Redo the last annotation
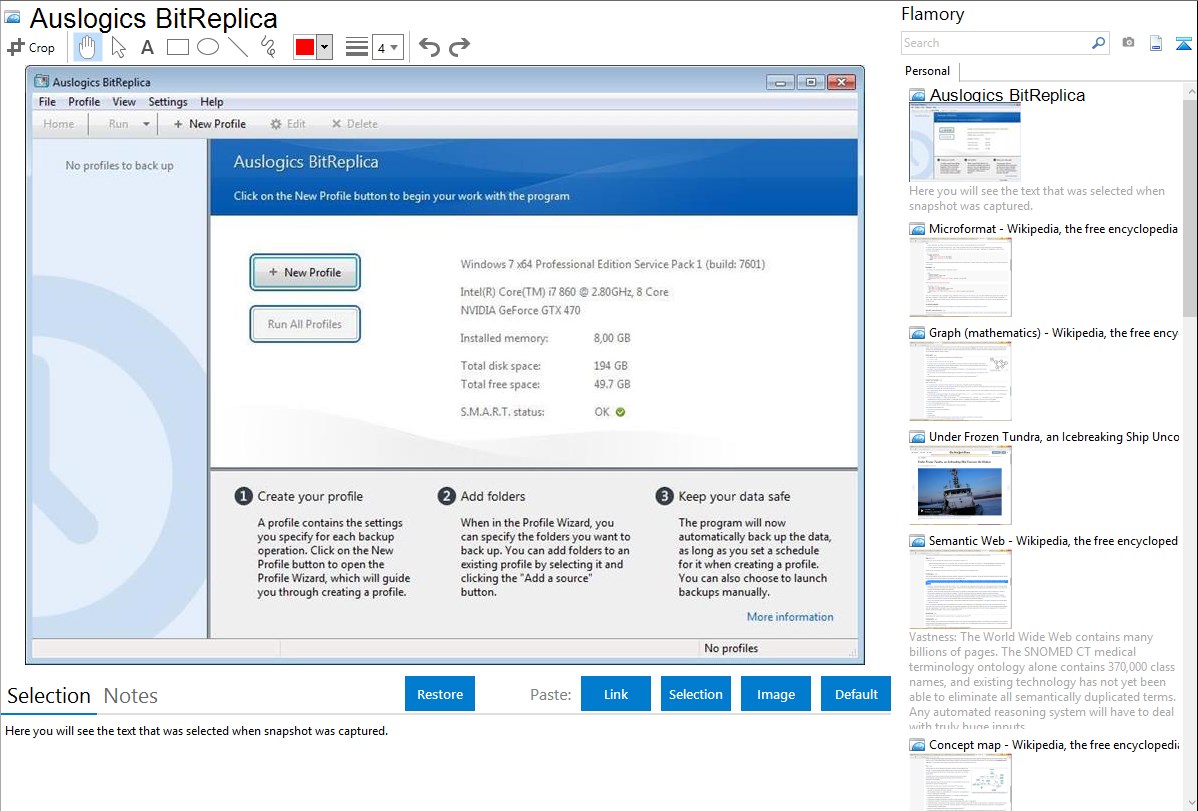Image resolution: width=1198 pixels, height=811 pixels. pos(459,47)
